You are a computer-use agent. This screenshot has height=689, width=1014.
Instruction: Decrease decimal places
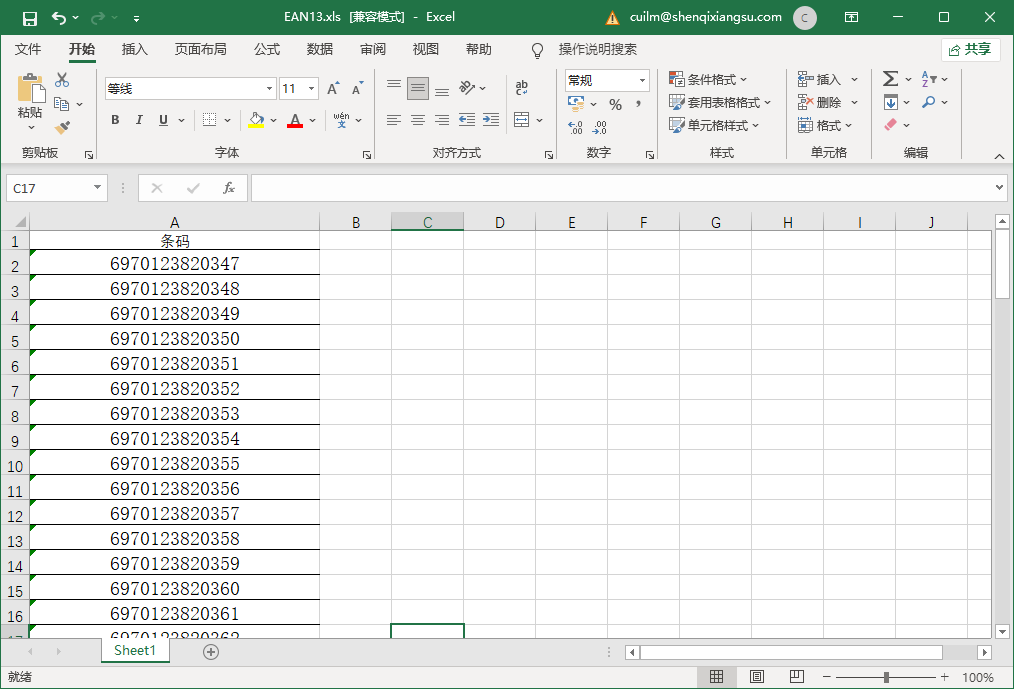tap(599, 127)
